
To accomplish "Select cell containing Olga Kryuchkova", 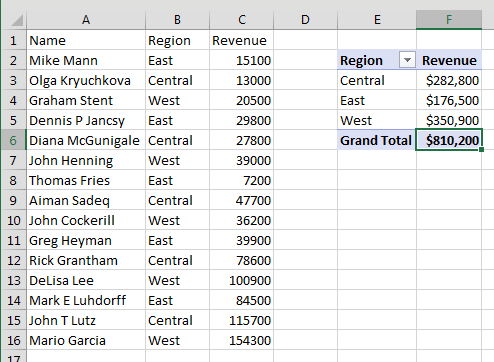I will point(86,80).
